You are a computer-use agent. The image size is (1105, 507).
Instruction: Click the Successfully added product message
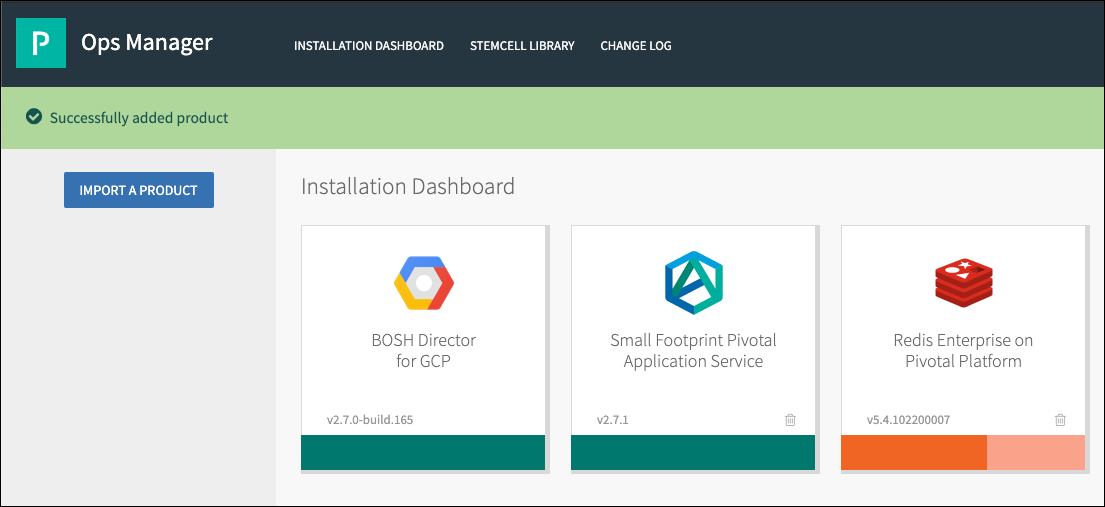coord(139,118)
